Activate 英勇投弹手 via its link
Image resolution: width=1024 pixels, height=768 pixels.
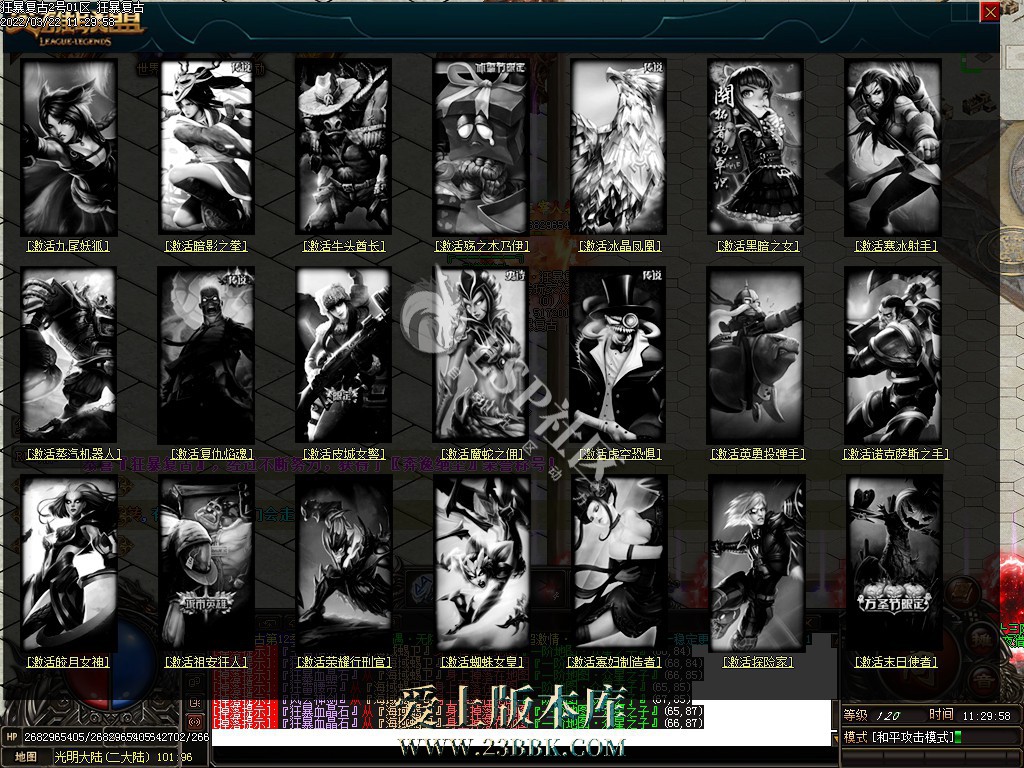(758, 454)
